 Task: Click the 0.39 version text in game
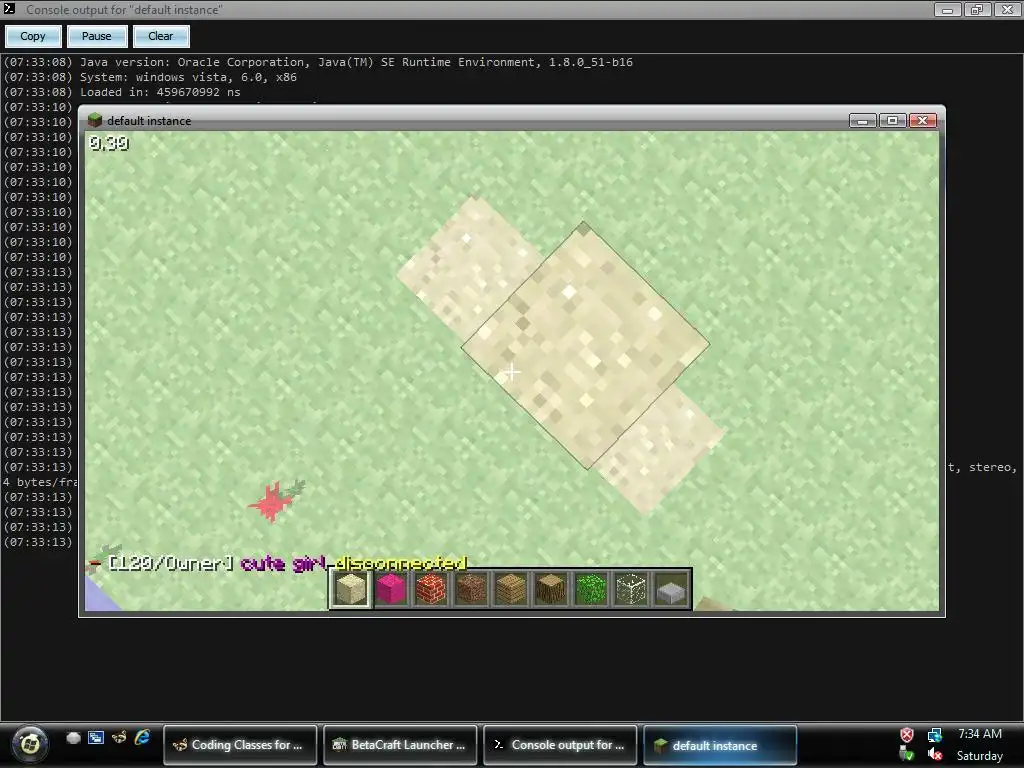[x=109, y=143]
